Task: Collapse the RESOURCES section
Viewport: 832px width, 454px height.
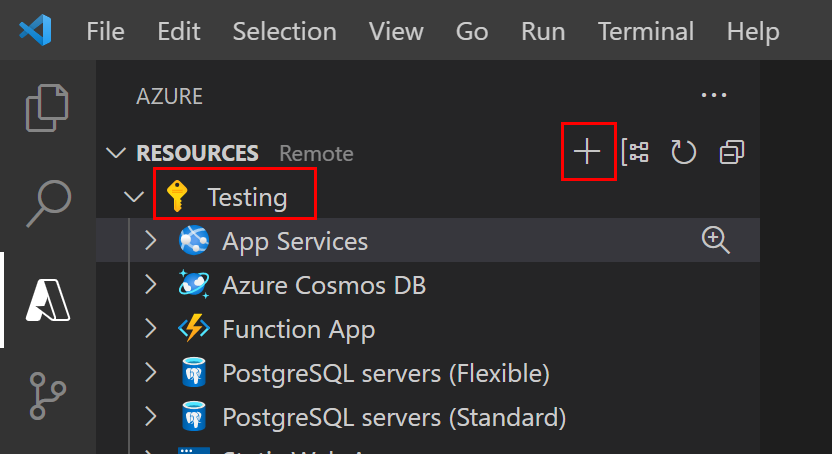Action: [x=118, y=153]
